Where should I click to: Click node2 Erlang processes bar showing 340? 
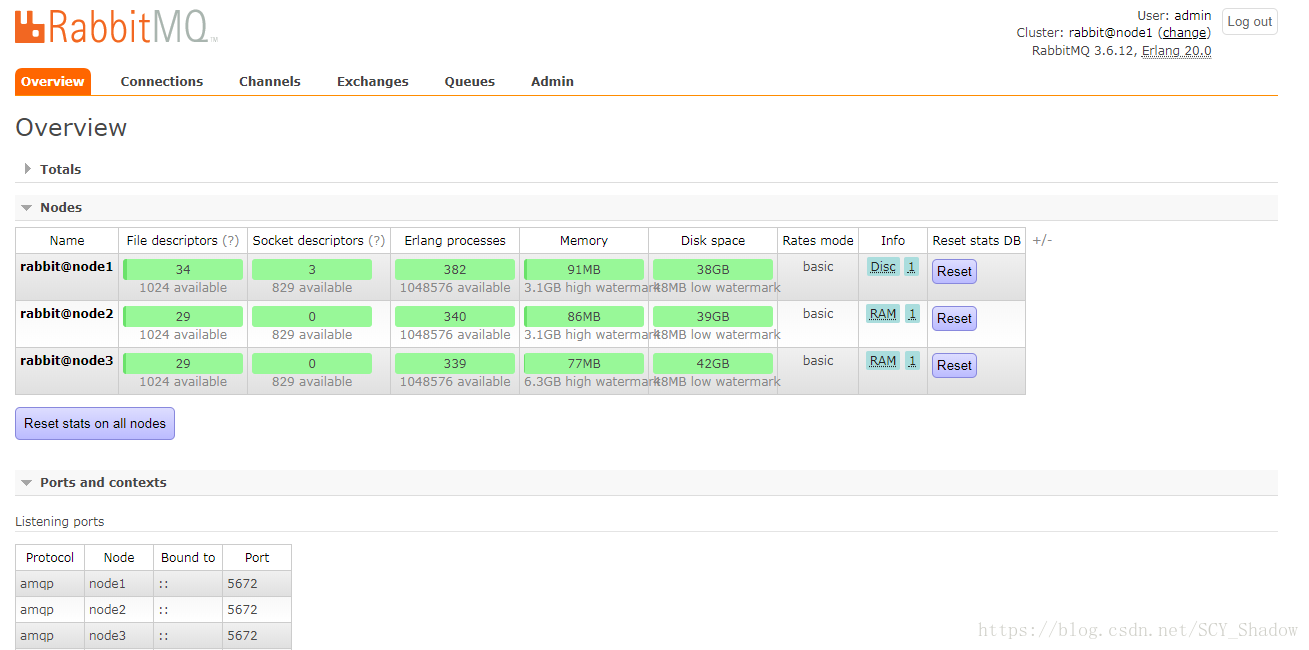(x=455, y=317)
